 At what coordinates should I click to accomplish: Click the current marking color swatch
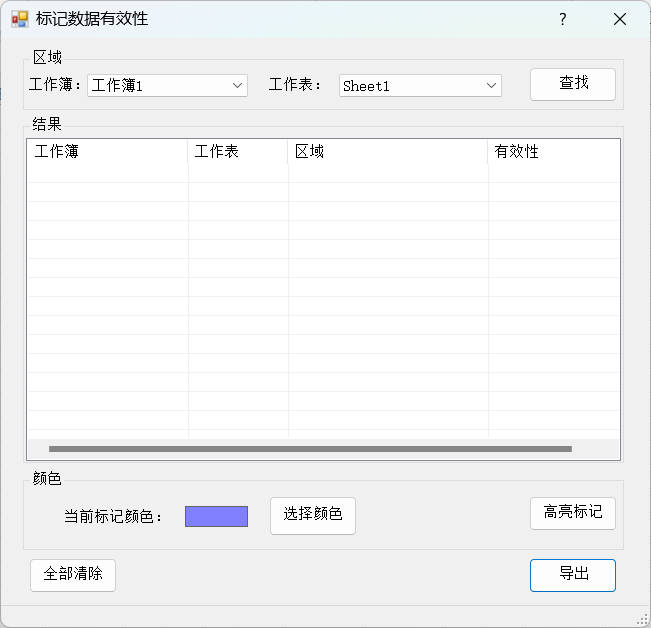click(x=216, y=516)
